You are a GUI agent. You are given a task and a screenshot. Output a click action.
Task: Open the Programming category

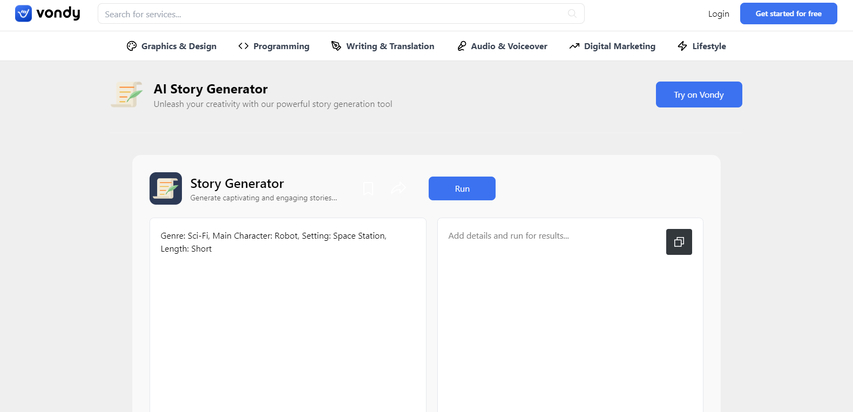coord(274,46)
